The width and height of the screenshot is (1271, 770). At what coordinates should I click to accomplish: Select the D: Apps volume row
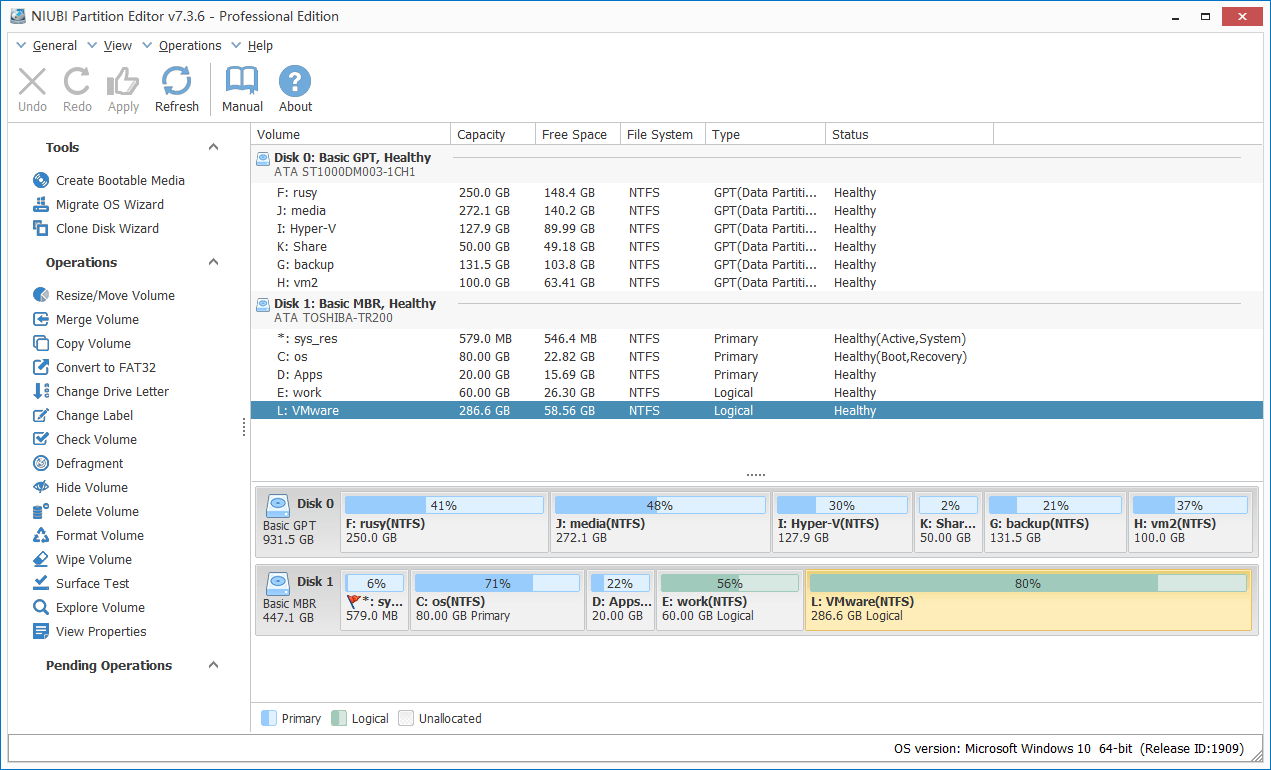tap(757, 374)
